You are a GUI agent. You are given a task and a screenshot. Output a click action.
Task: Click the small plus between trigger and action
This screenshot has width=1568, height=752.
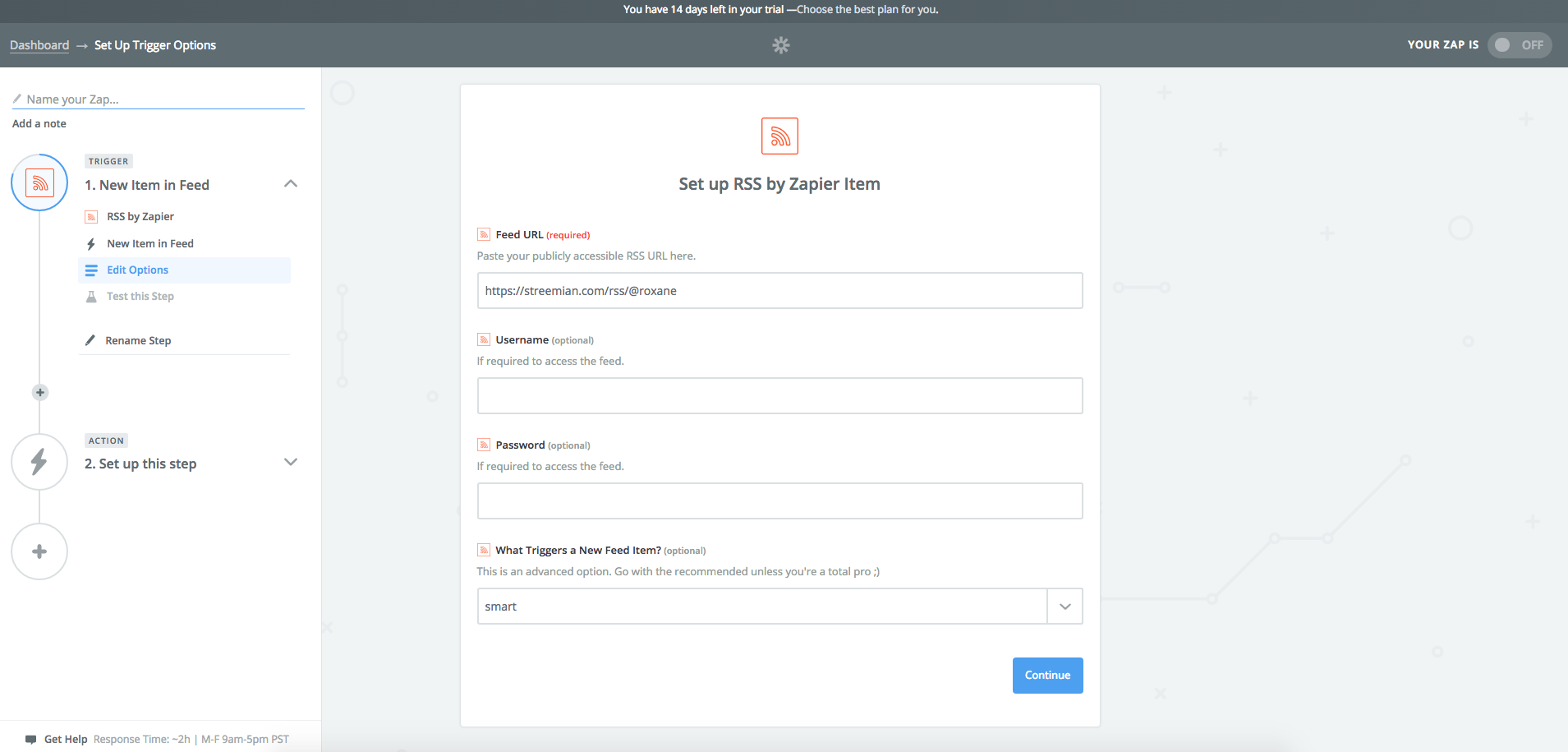tap(39, 392)
